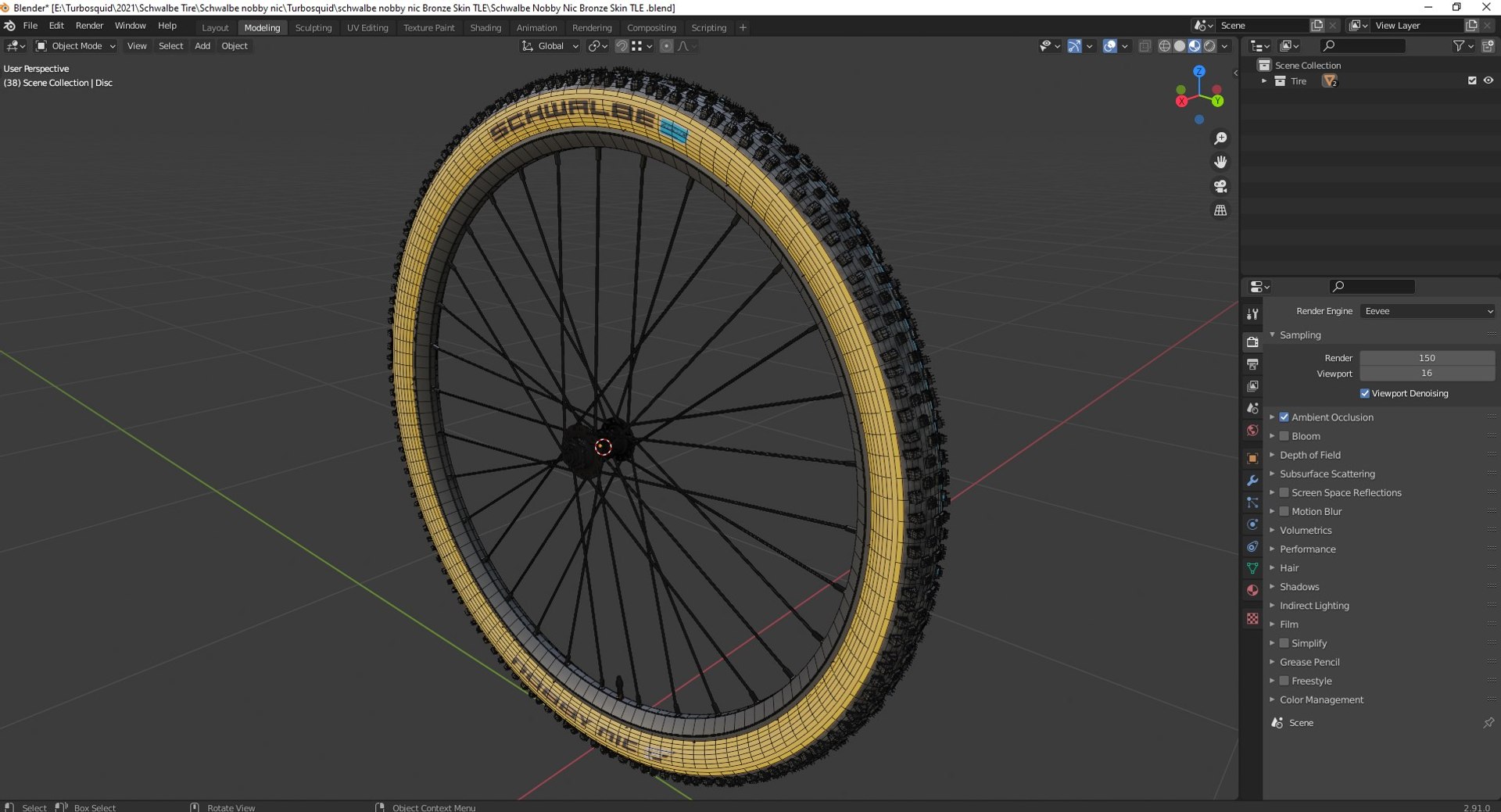Click the Render samples field showing 150
The width and height of the screenshot is (1501, 812).
point(1428,358)
